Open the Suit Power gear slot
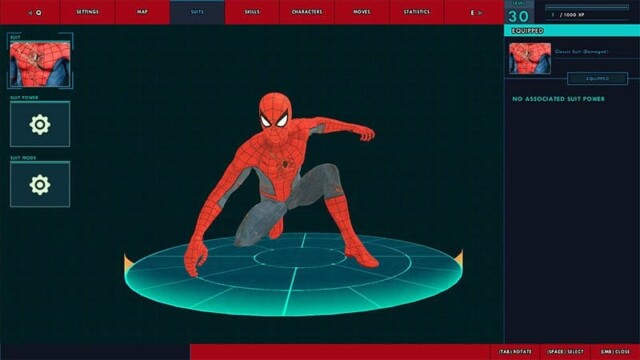 point(40,124)
